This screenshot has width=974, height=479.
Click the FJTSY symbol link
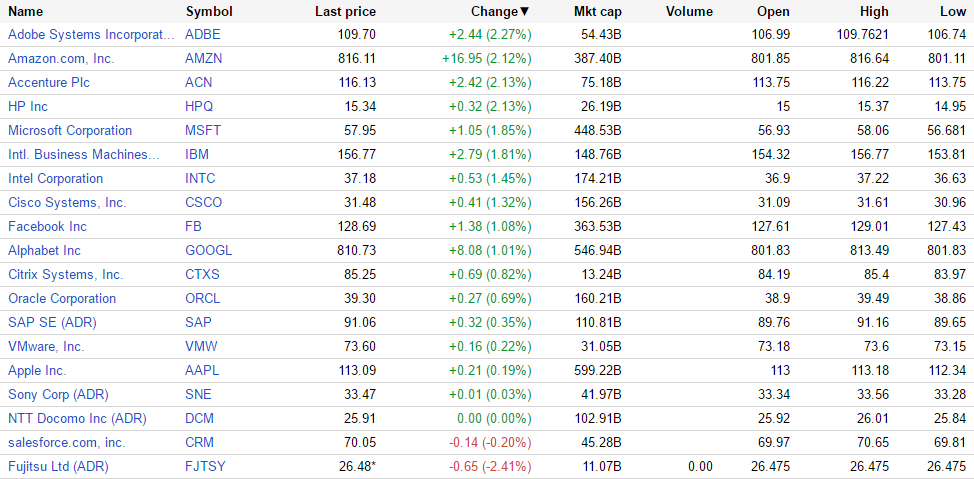[206, 466]
